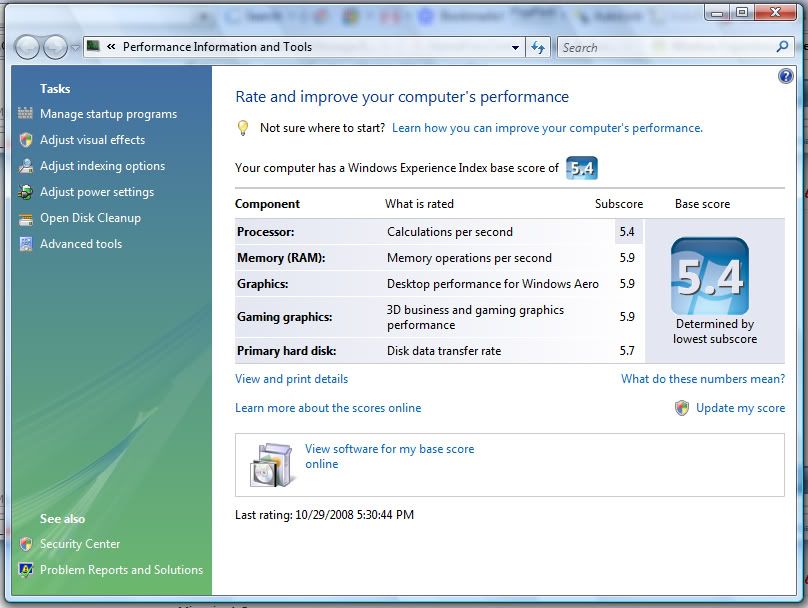This screenshot has height=608, width=808.
Task: Click the Security Center shield icon
Action: coord(26,544)
